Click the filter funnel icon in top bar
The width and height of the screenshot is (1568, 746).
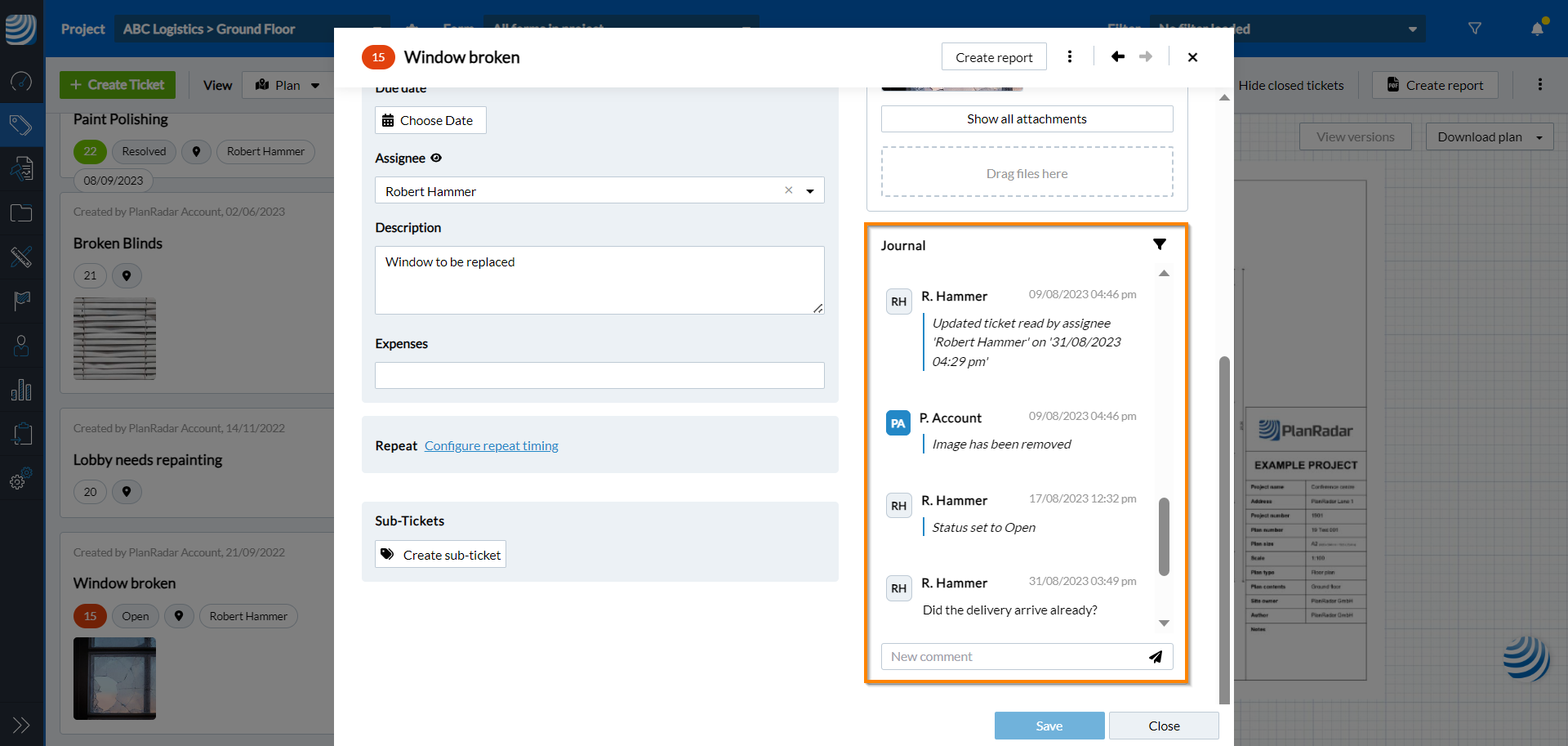(x=1474, y=29)
